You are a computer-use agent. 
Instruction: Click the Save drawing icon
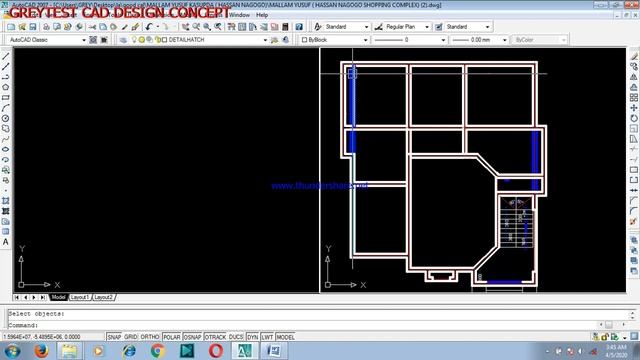tap(33, 27)
